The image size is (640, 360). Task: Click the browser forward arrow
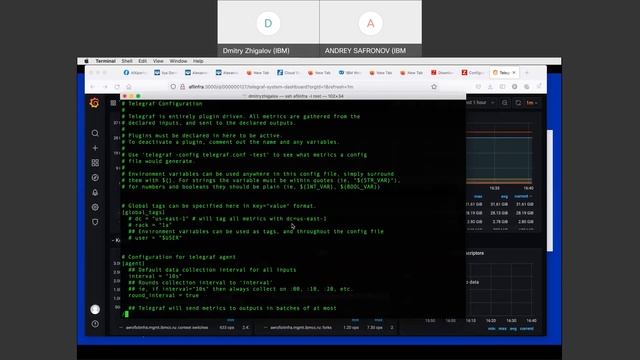[105, 87]
